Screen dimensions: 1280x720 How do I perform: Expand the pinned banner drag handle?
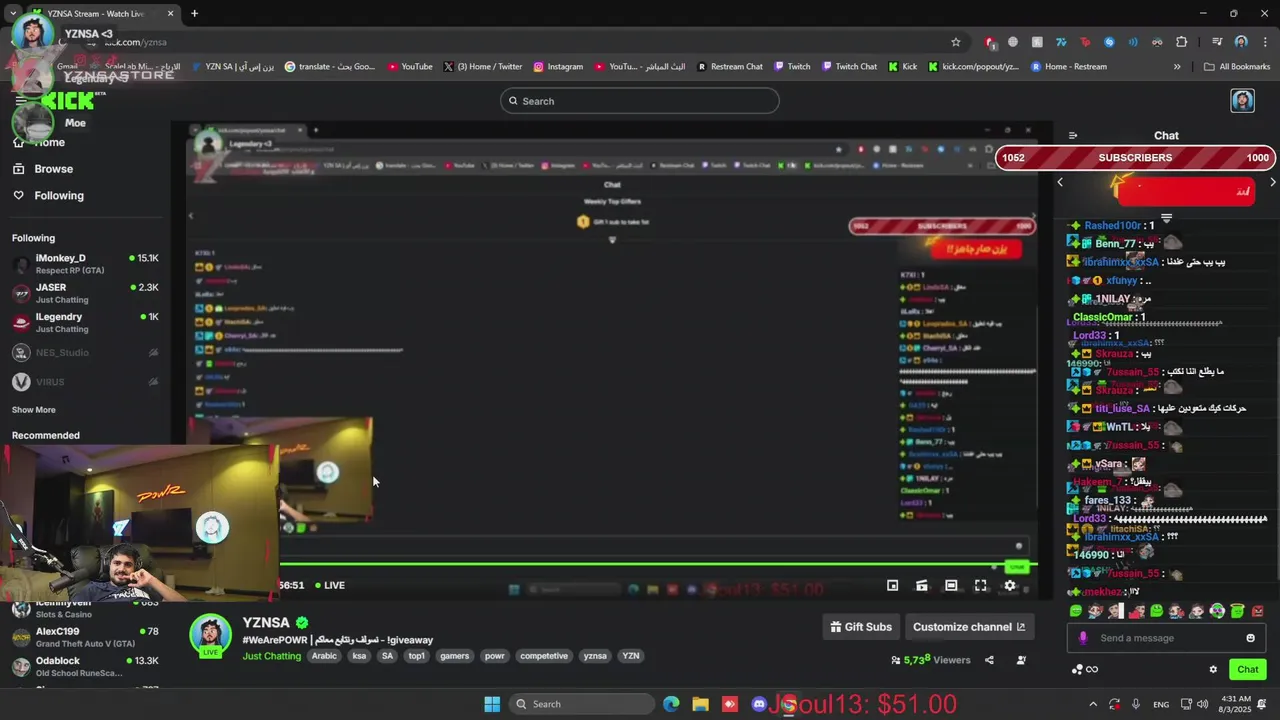(1166, 217)
